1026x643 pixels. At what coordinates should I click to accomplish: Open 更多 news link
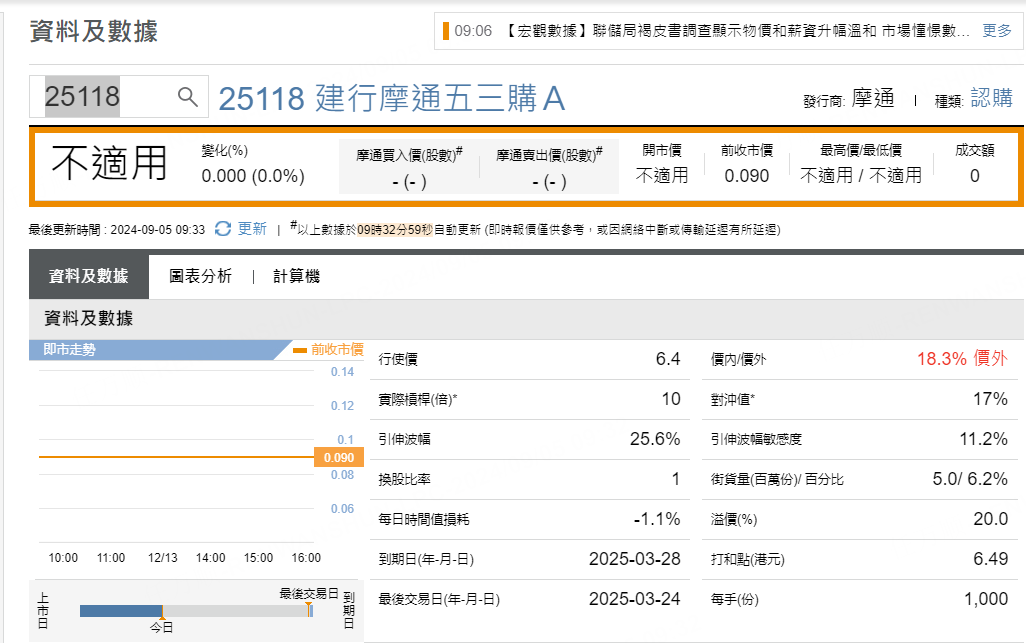tap(997, 31)
